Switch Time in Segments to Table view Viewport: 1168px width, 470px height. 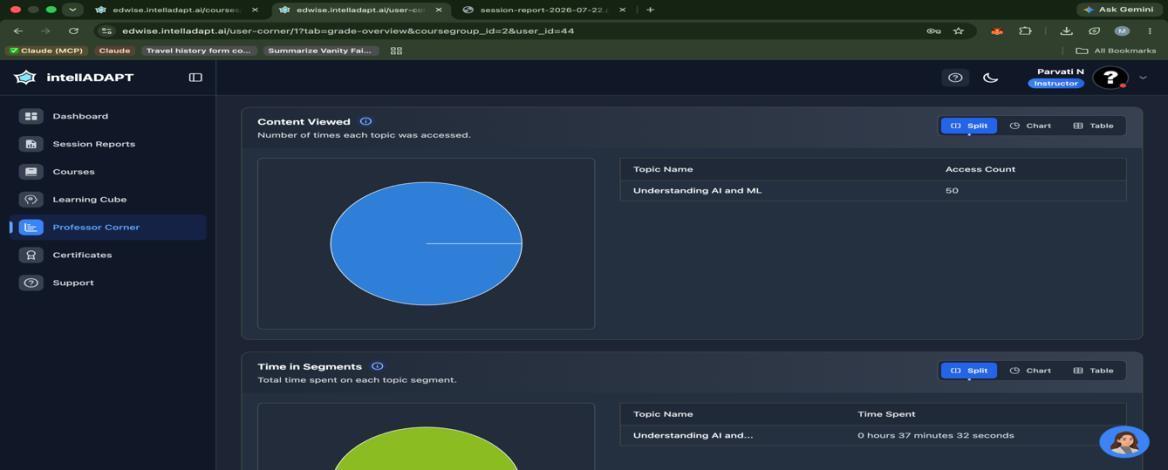1093,371
